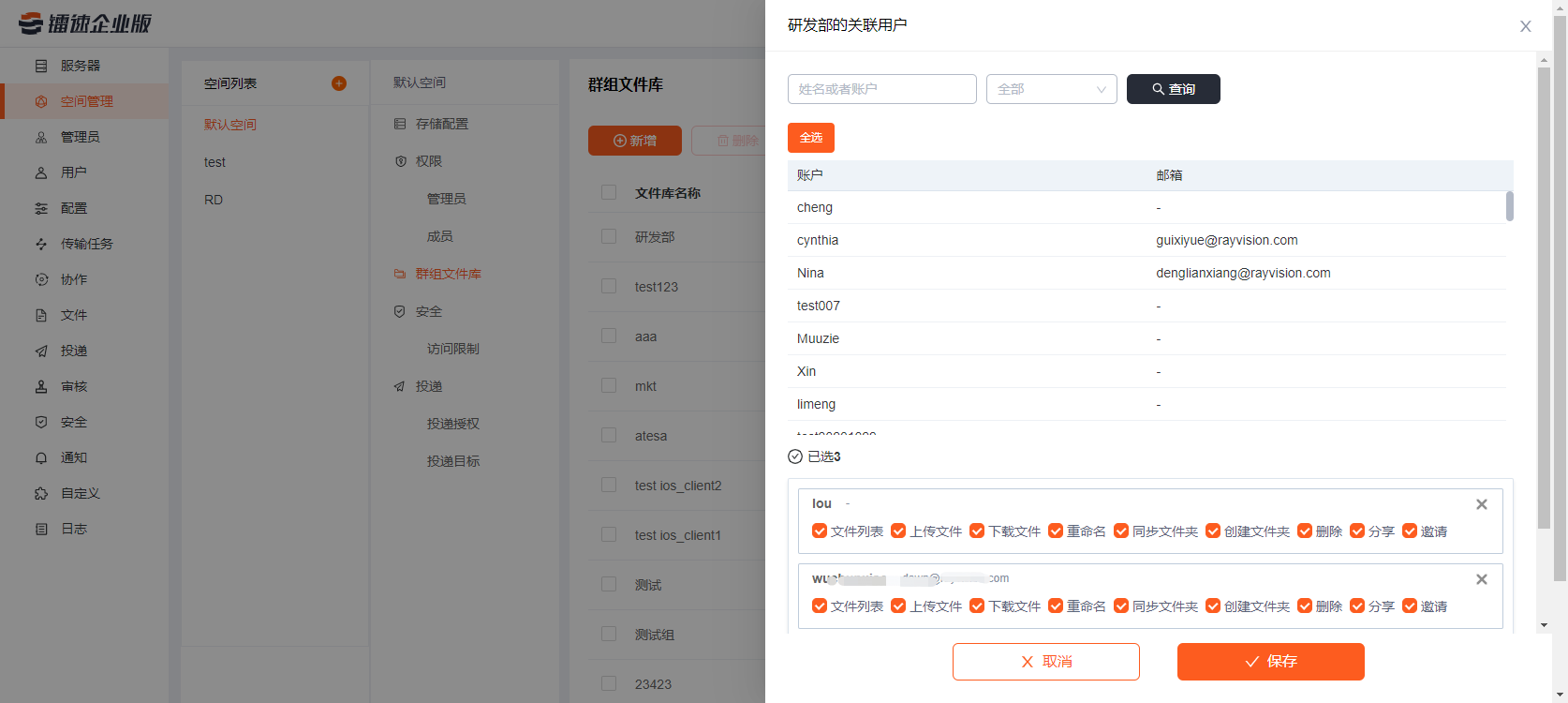This screenshot has width=1568, height=703.
Task: Add a new space with the orange plus icon
Action: pos(339,83)
